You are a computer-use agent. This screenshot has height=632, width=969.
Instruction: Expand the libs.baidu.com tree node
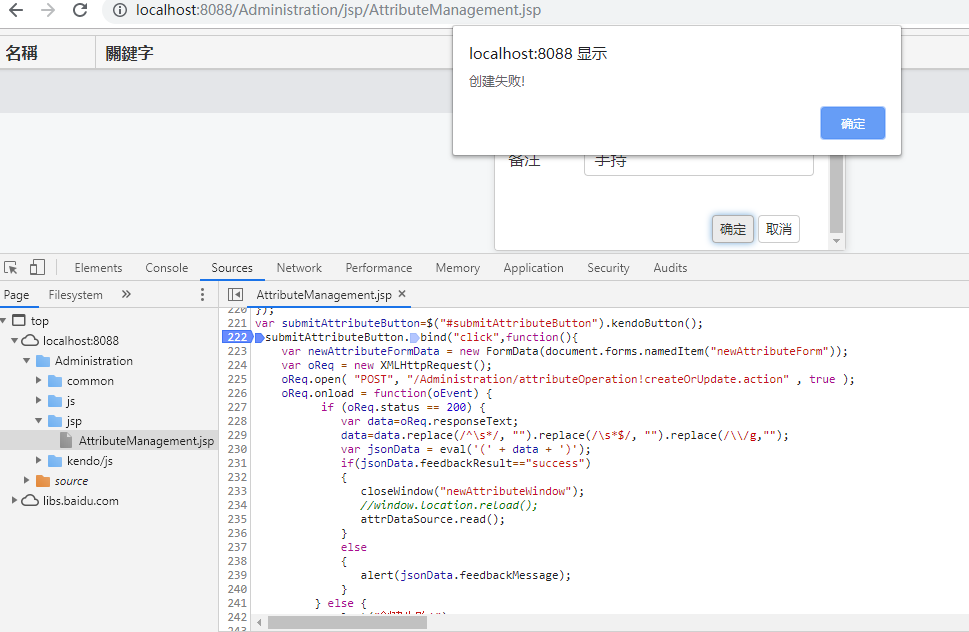point(14,500)
